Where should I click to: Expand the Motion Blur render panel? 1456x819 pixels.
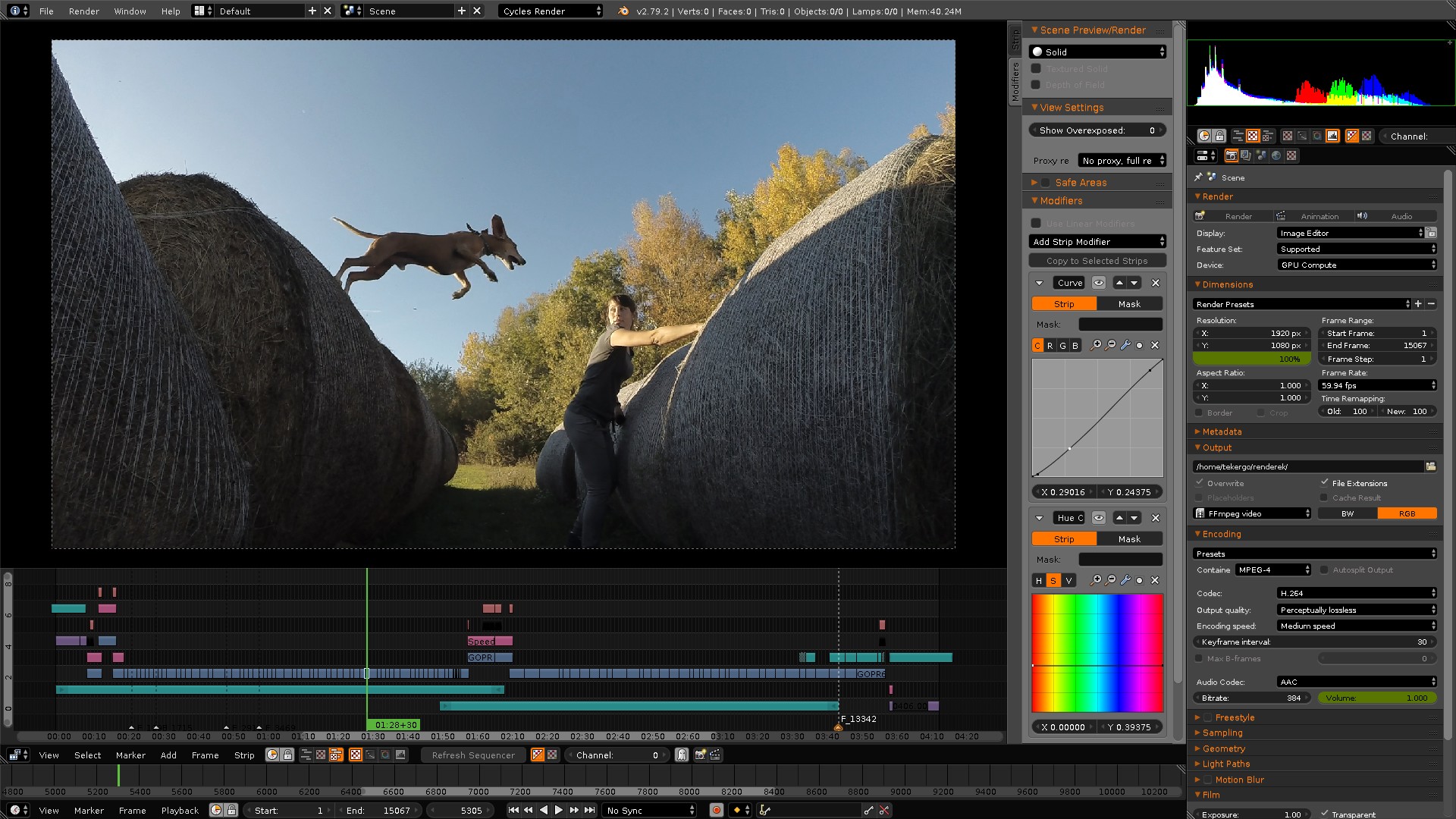[x=1201, y=779]
